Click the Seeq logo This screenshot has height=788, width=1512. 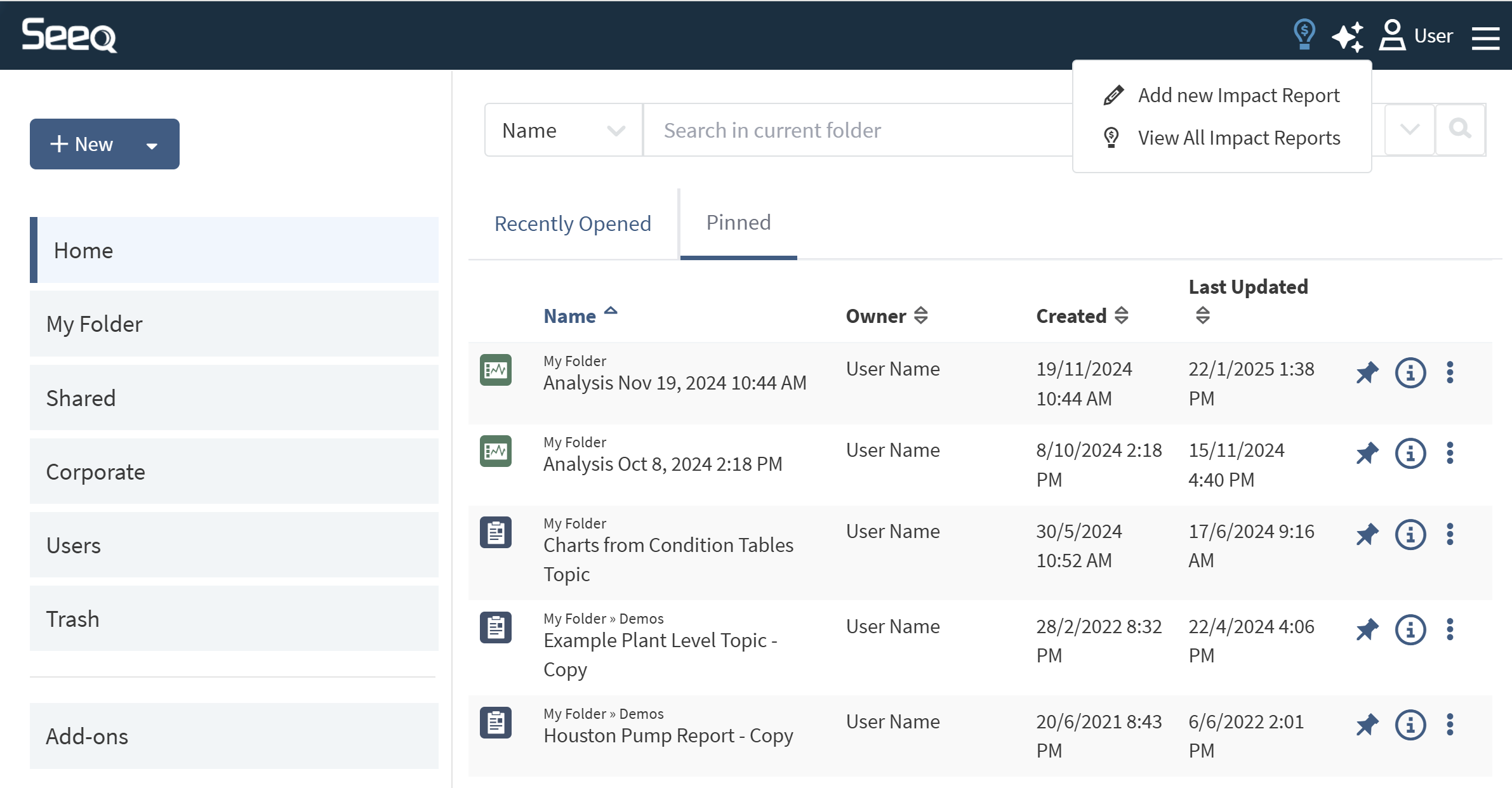[x=69, y=35]
